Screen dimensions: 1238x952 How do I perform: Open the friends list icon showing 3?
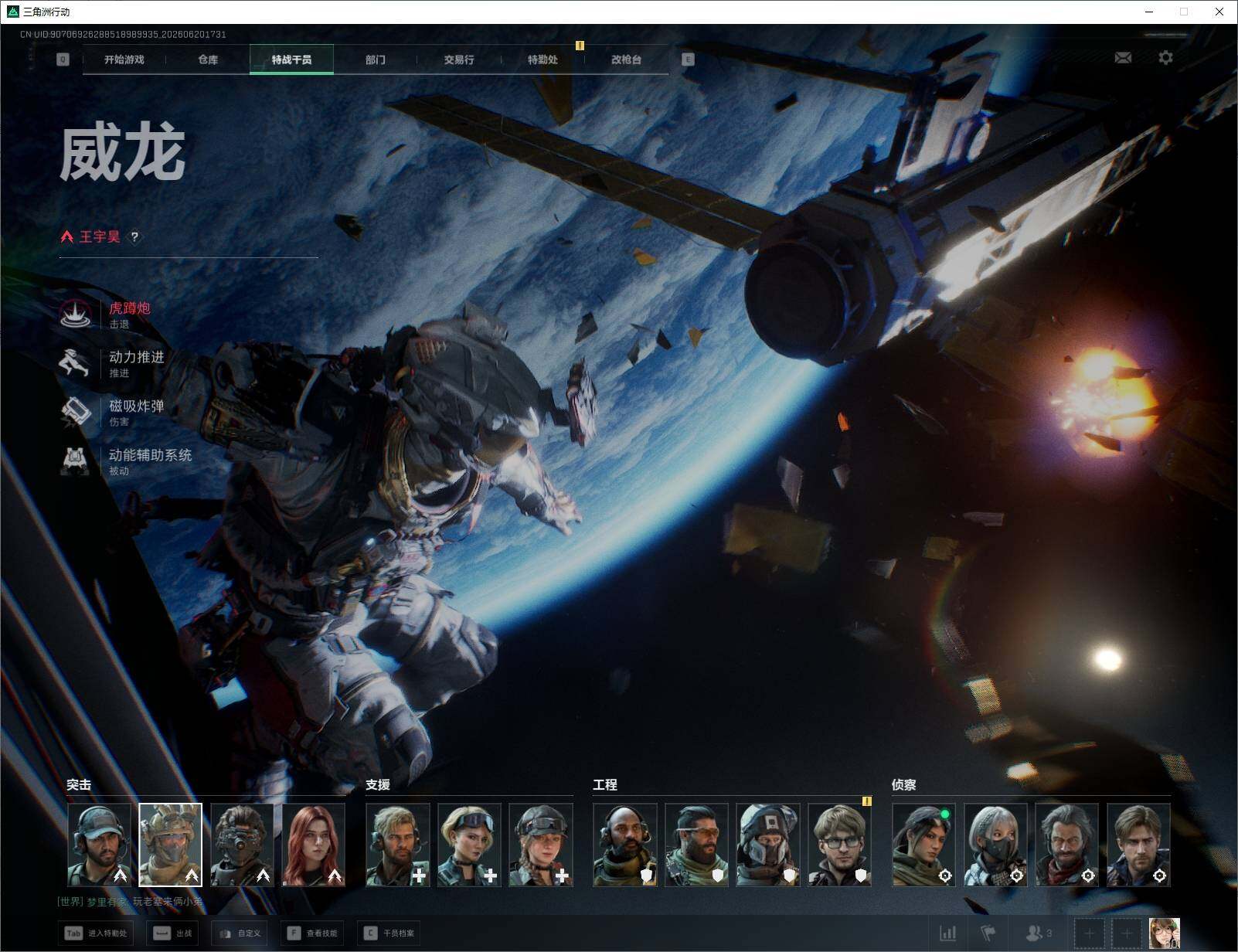[x=1038, y=933]
